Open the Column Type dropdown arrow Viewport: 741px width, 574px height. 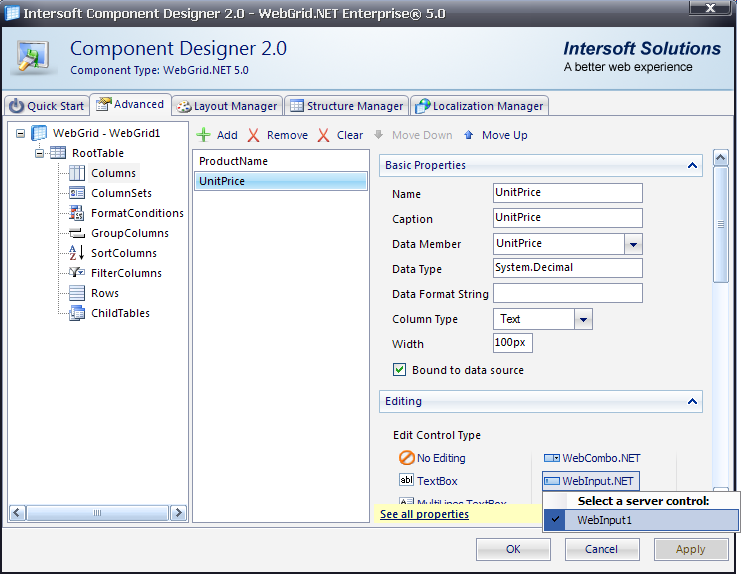pyautogui.click(x=584, y=319)
